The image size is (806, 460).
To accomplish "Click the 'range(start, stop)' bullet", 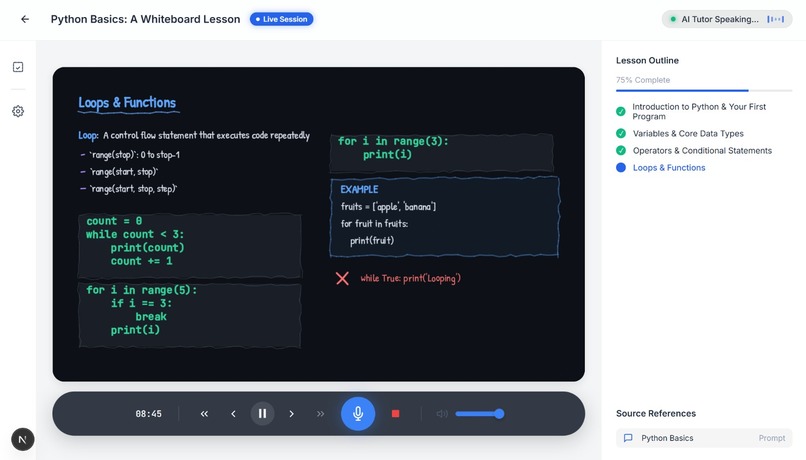I will pyautogui.click(x=124, y=172).
